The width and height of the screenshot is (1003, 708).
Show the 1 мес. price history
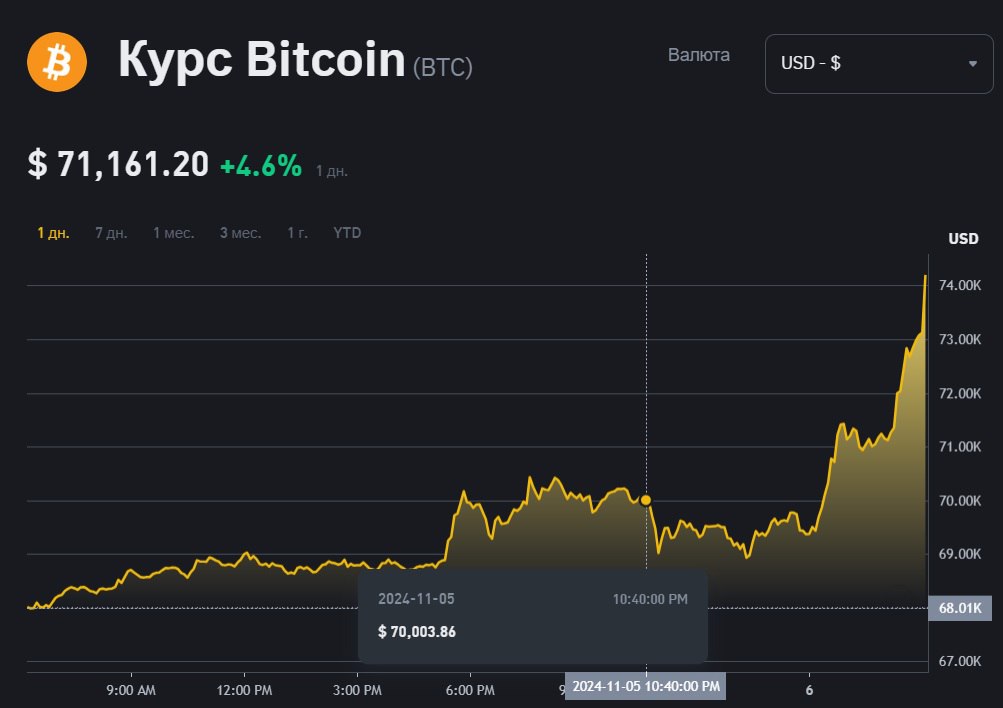click(173, 233)
